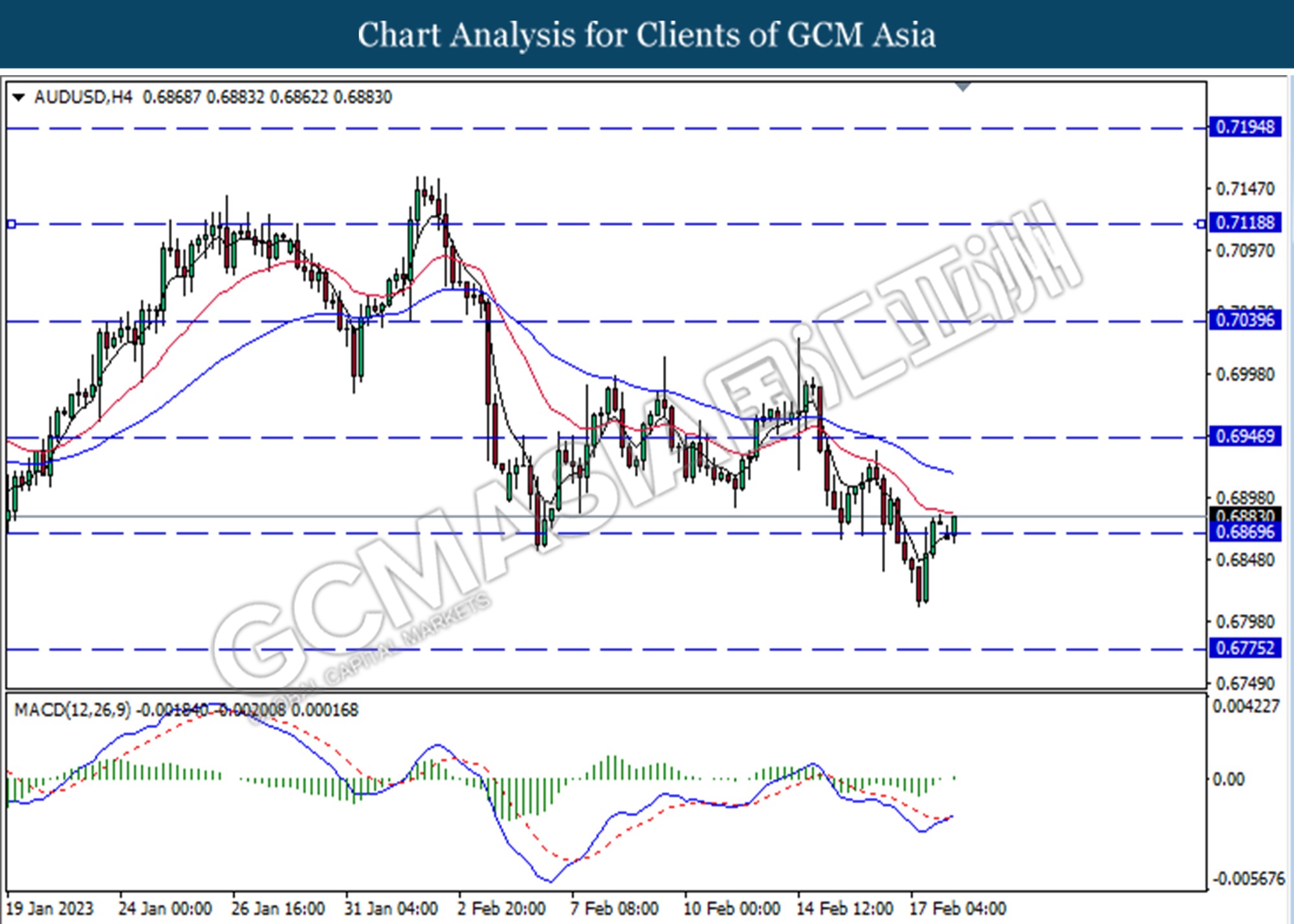Click the AUDUSD,H4 symbol title text

point(83,97)
